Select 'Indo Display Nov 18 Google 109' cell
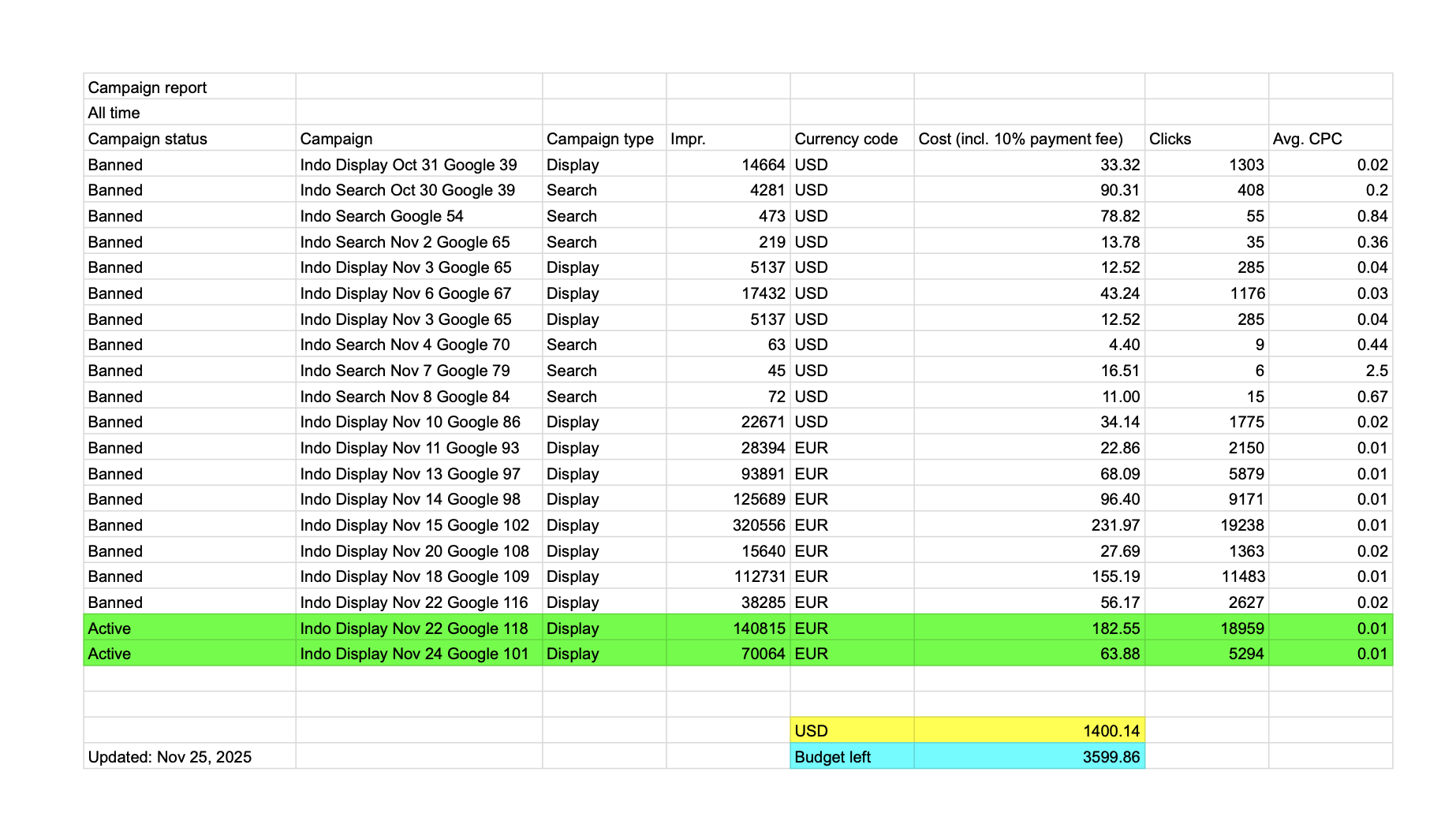 (x=419, y=576)
